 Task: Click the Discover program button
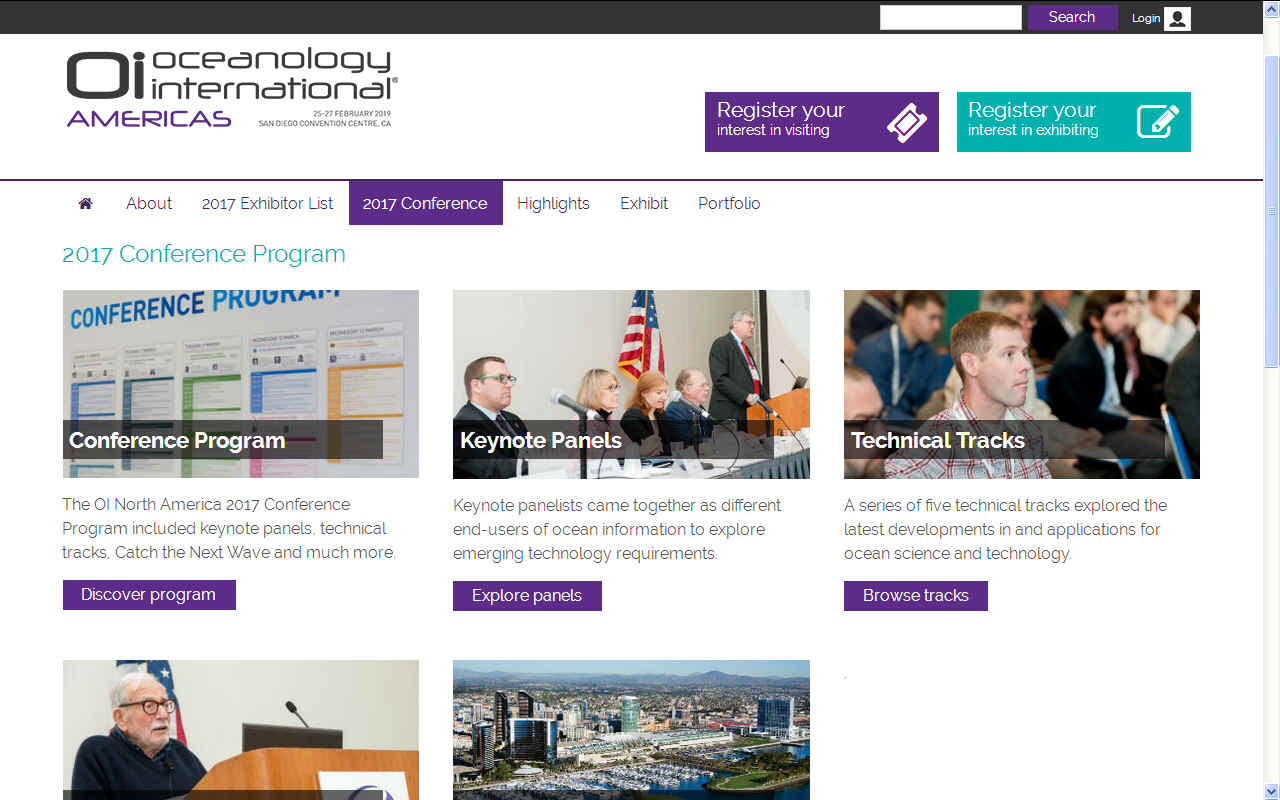pyautogui.click(x=149, y=594)
